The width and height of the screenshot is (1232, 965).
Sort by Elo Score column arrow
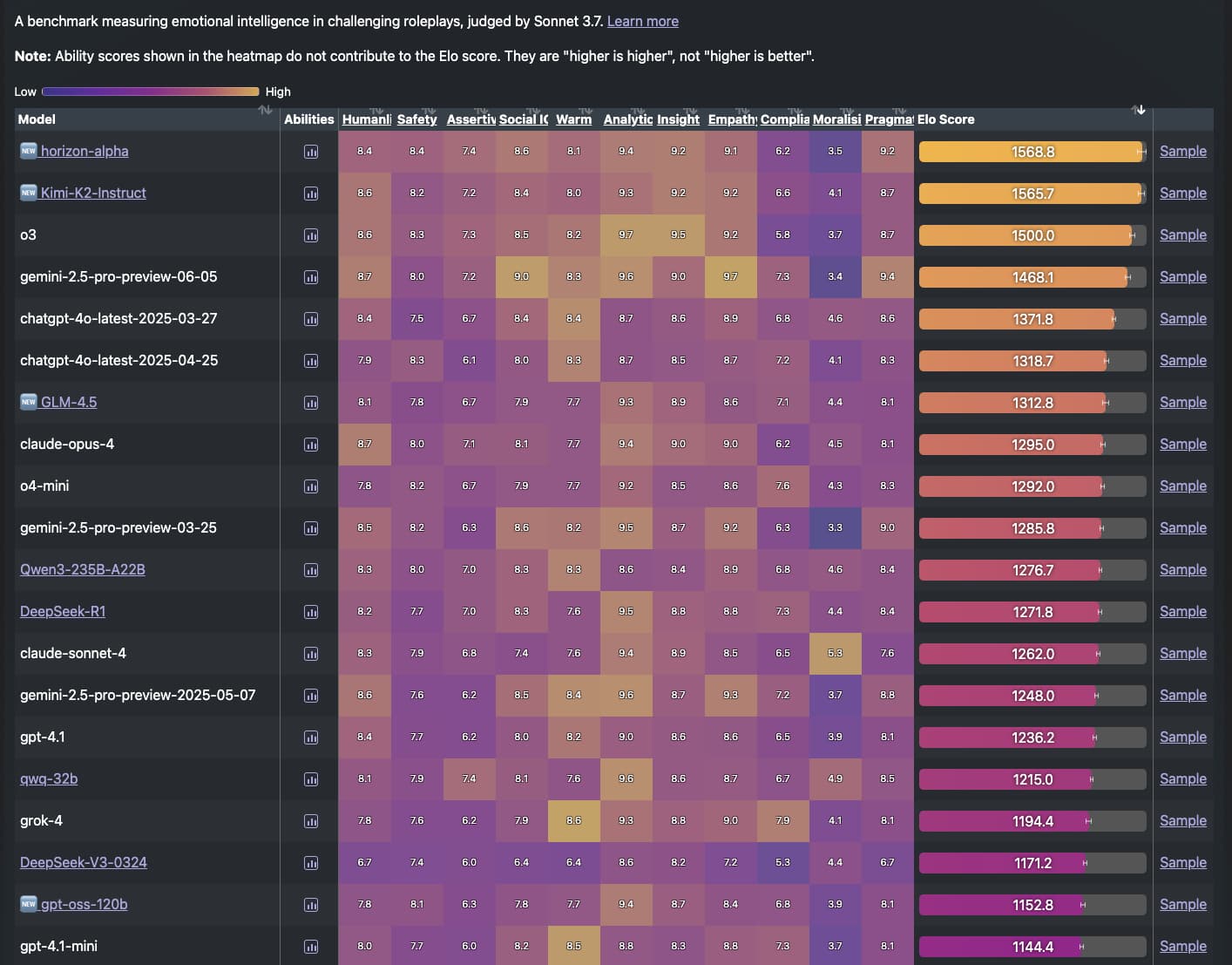click(x=1138, y=111)
